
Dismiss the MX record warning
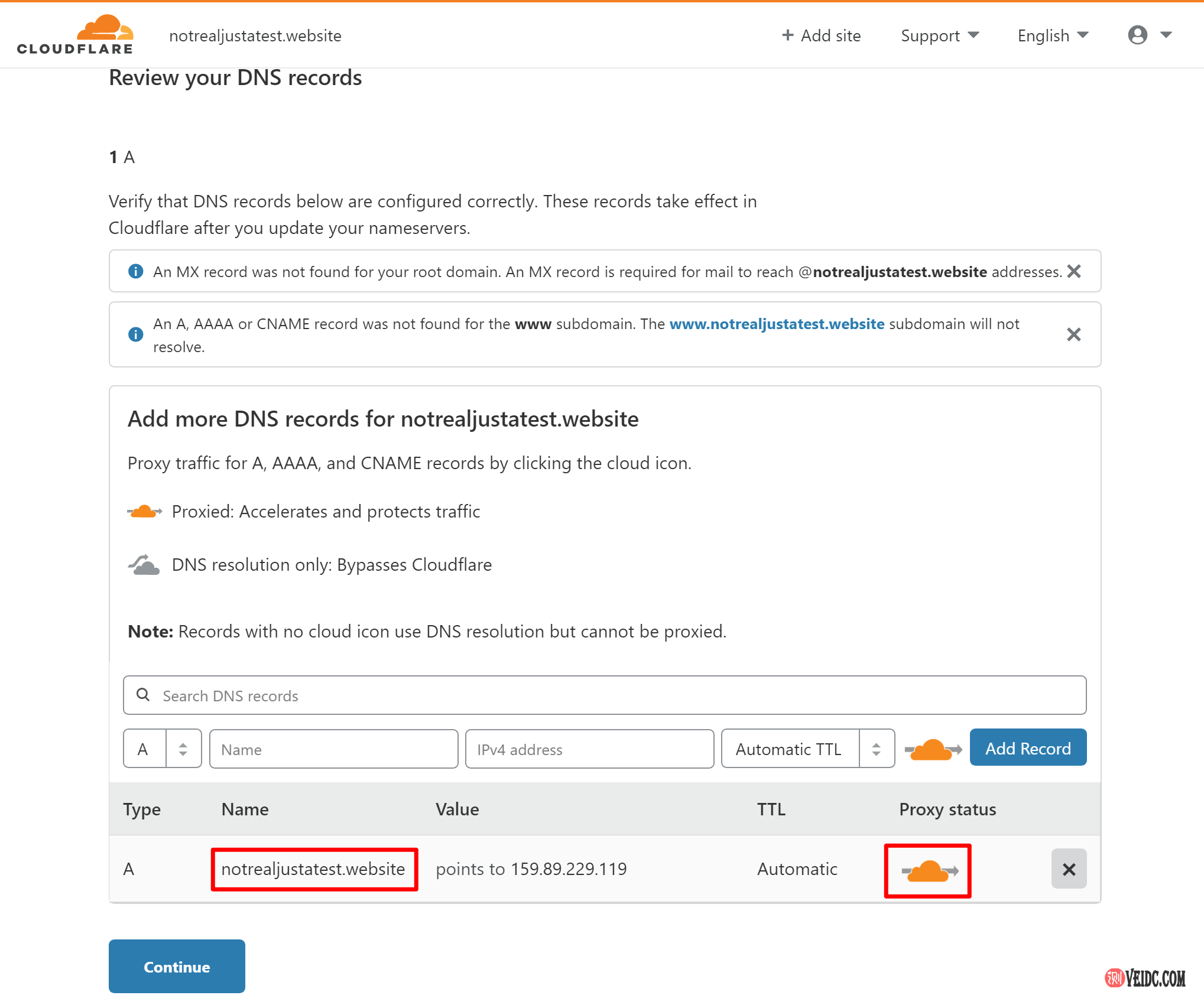pos(1073,271)
